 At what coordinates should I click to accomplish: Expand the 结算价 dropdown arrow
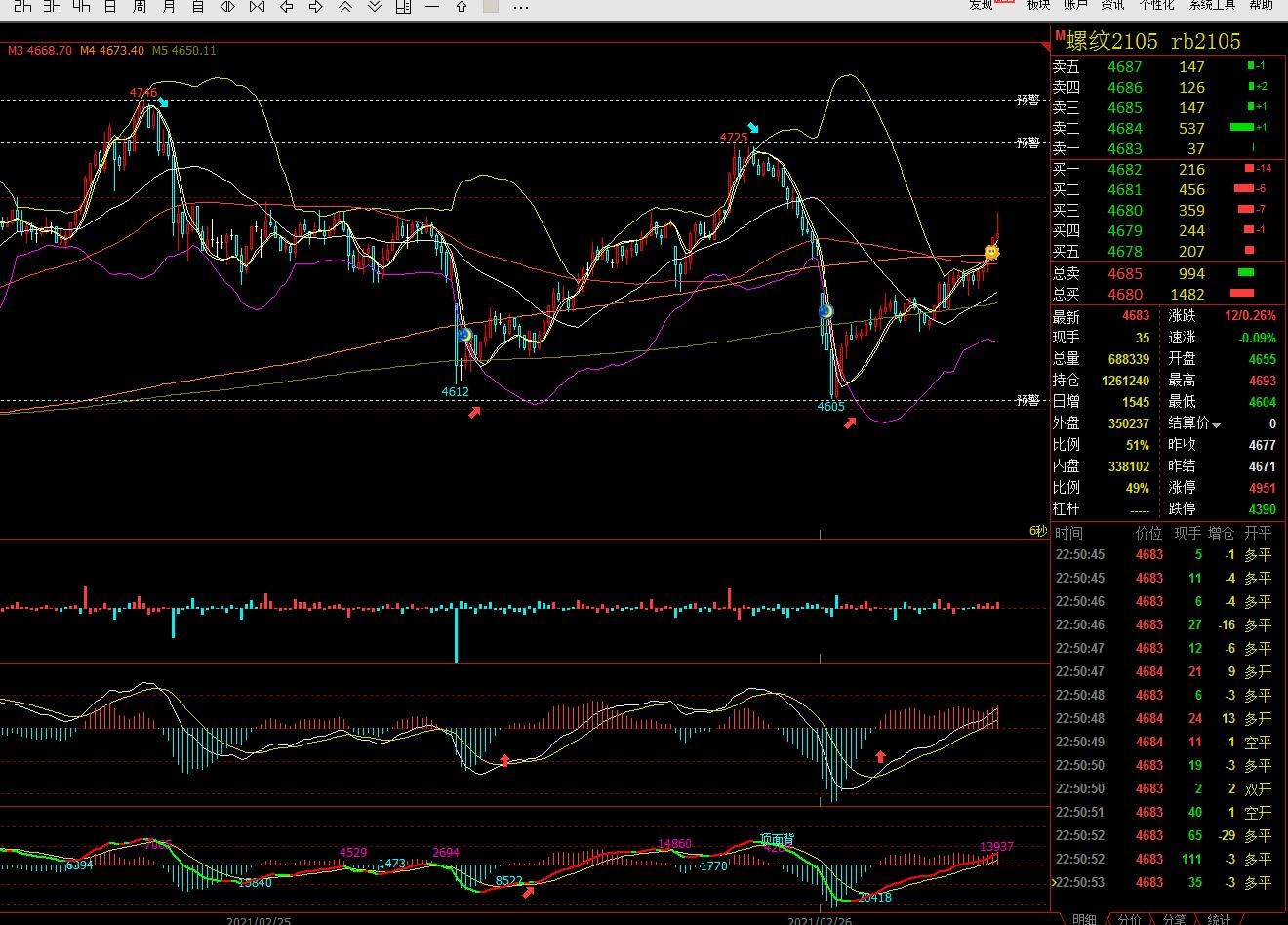click(1217, 425)
